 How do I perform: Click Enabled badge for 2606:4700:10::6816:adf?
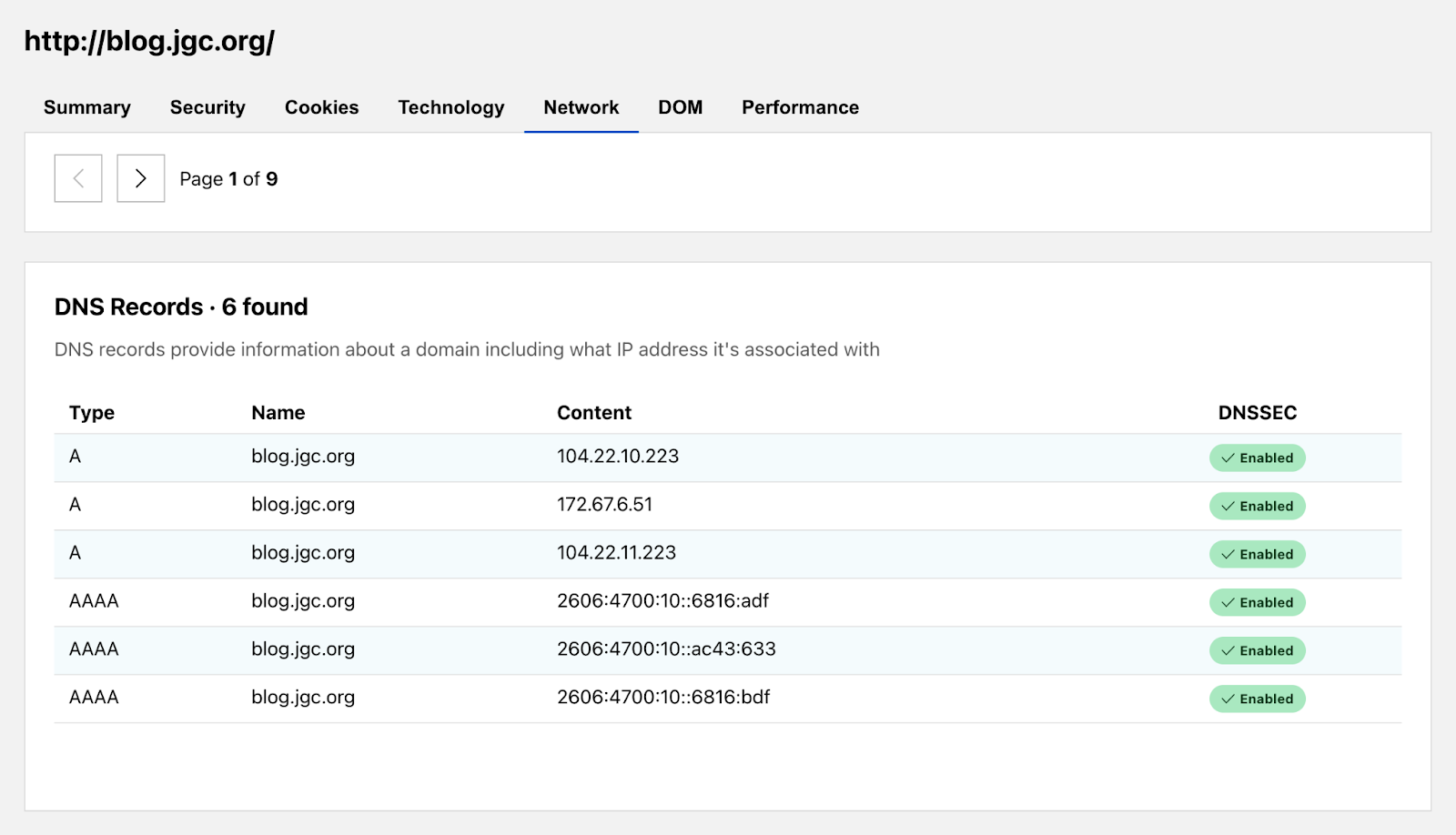pyautogui.click(x=1257, y=602)
